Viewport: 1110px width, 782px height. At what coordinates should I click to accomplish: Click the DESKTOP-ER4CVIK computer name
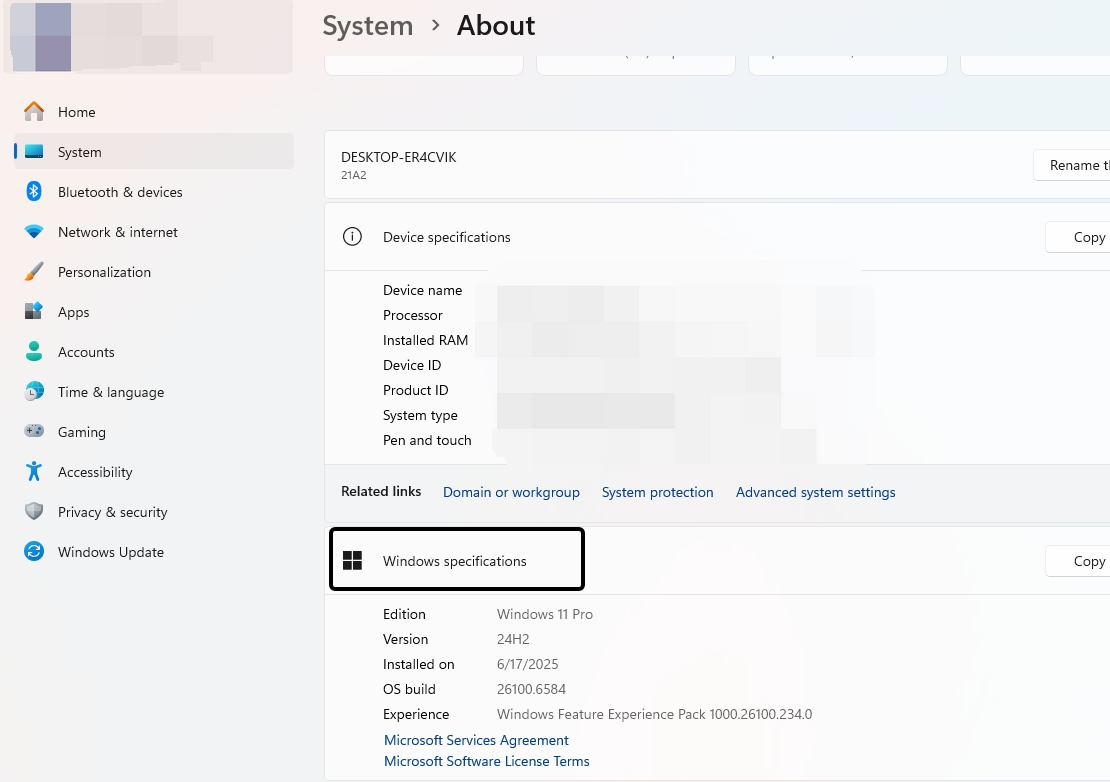click(399, 157)
